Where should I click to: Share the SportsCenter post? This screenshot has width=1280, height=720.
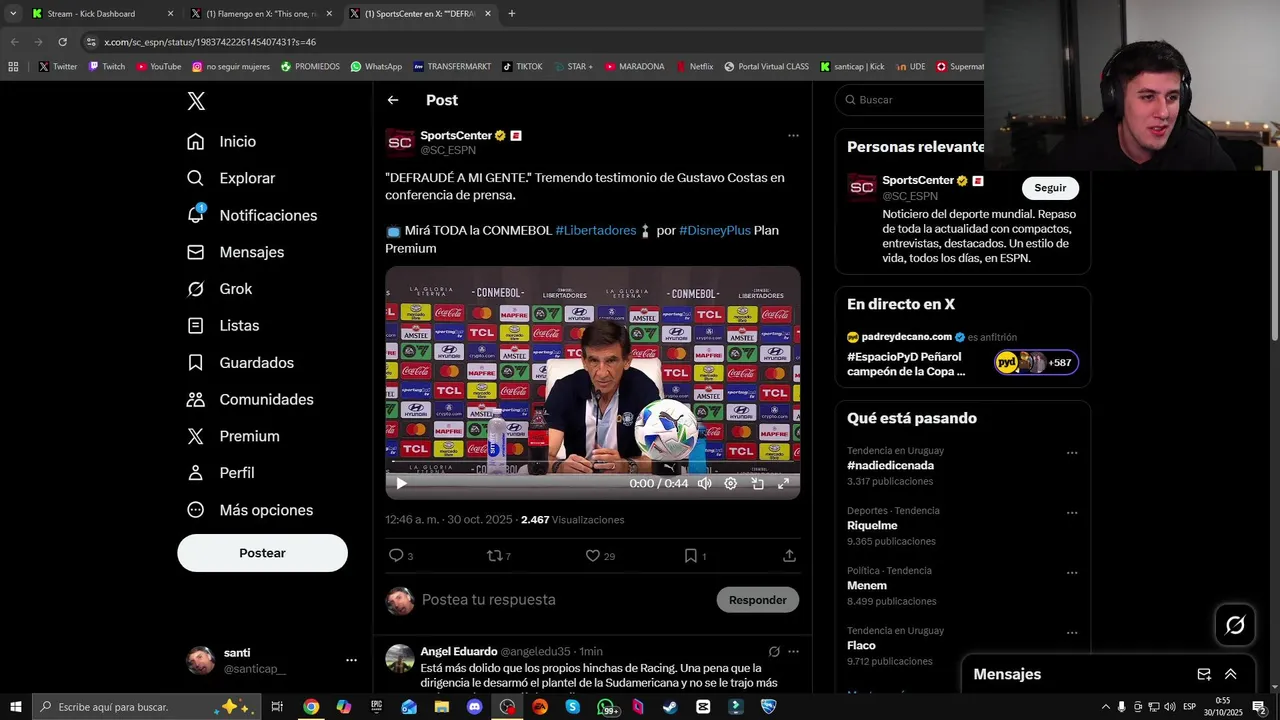(789, 555)
